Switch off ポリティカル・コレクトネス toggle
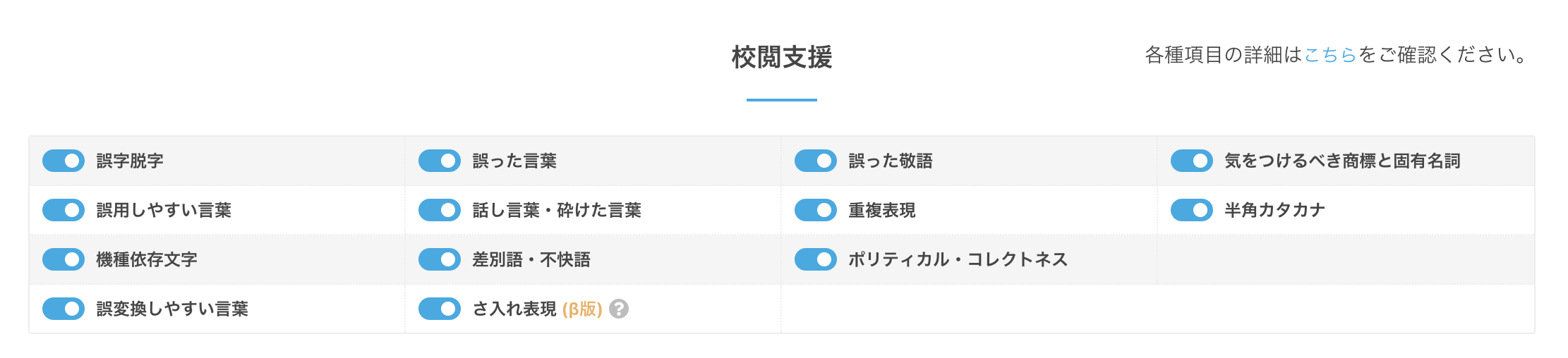The width and height of the screenshot is (1568, 358). (x=816, y=259)
